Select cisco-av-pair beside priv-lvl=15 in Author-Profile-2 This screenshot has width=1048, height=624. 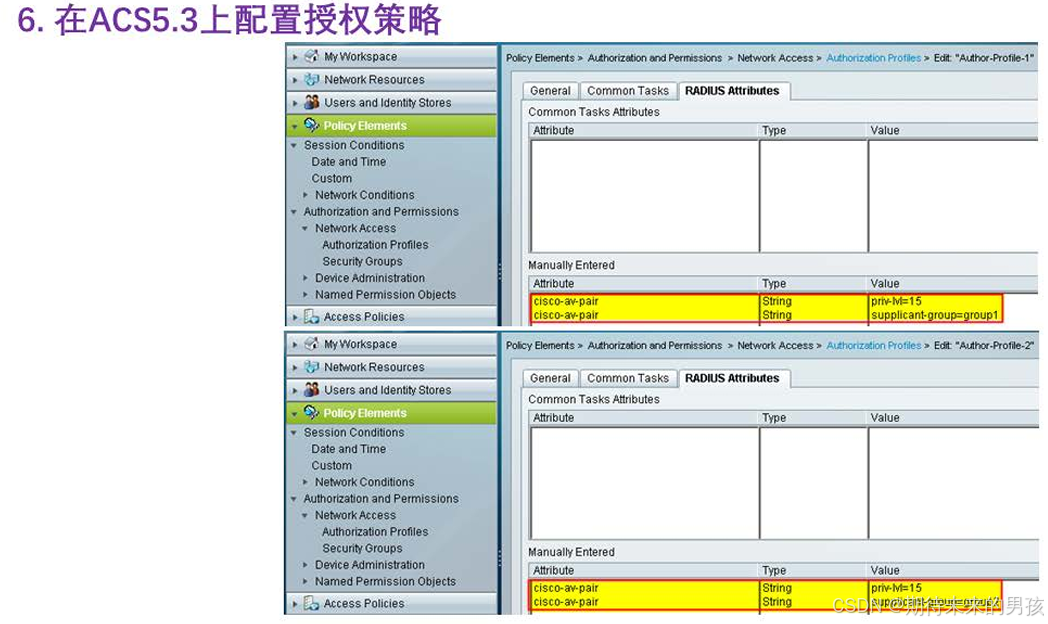[566, 589]
